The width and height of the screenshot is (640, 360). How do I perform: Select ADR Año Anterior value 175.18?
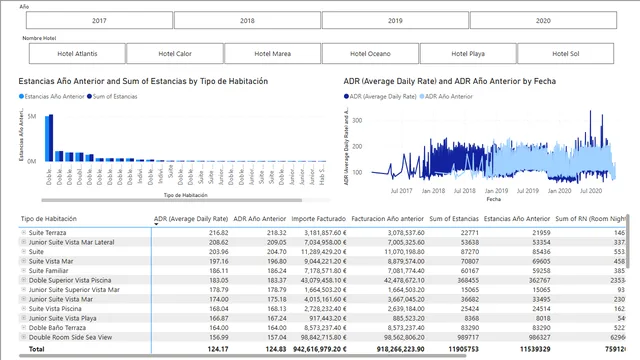tap(276, 299)
